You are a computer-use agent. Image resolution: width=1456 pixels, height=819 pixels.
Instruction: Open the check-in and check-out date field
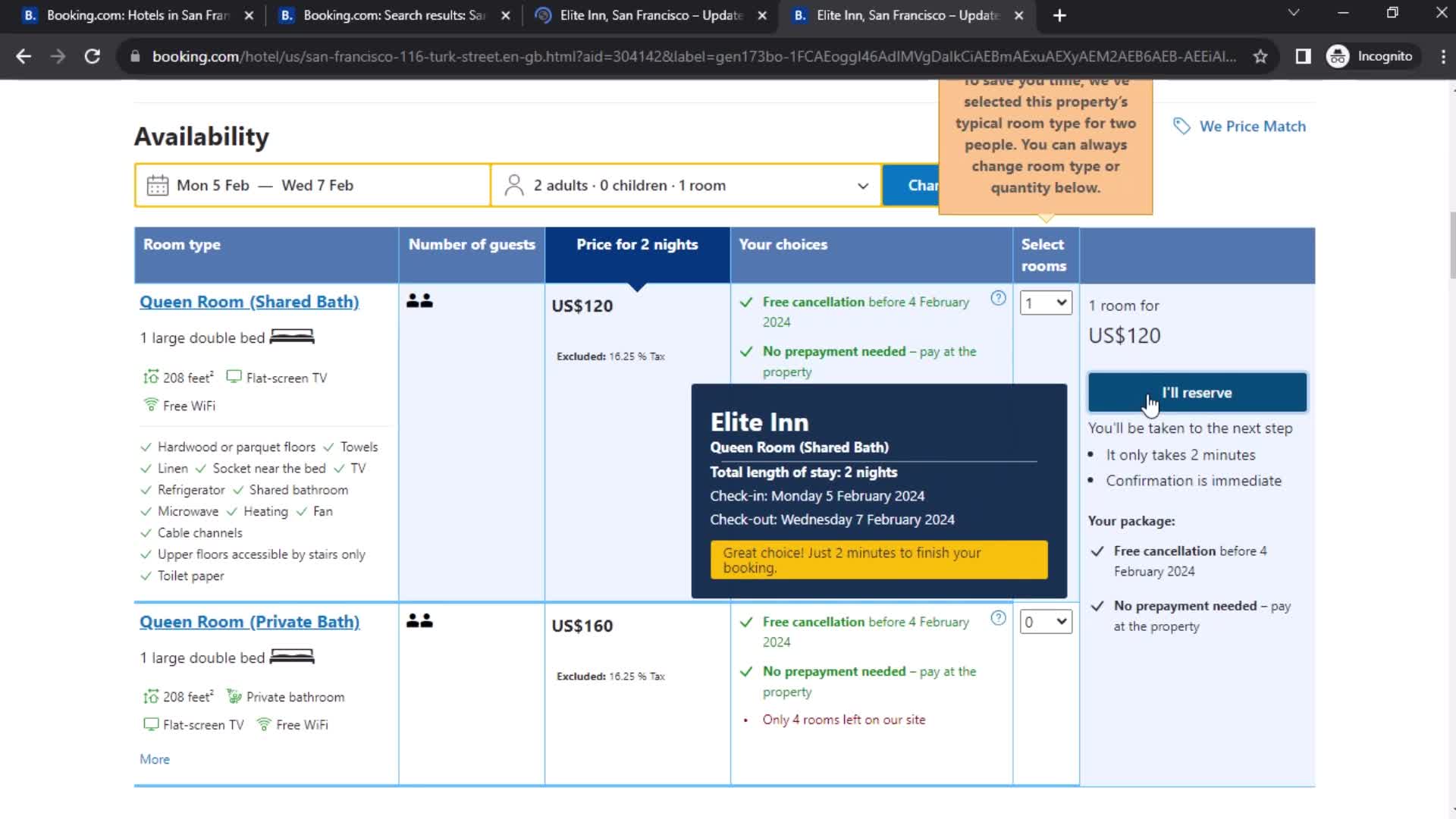coord(312,185)
